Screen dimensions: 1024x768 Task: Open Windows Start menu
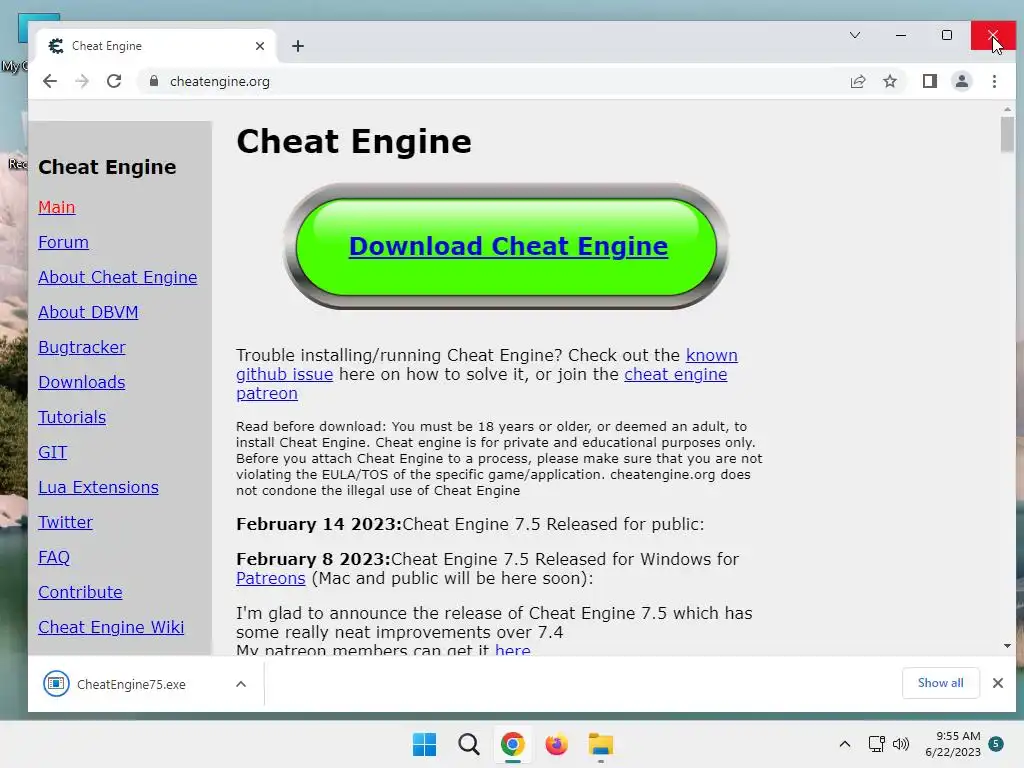tap(424, 744)
